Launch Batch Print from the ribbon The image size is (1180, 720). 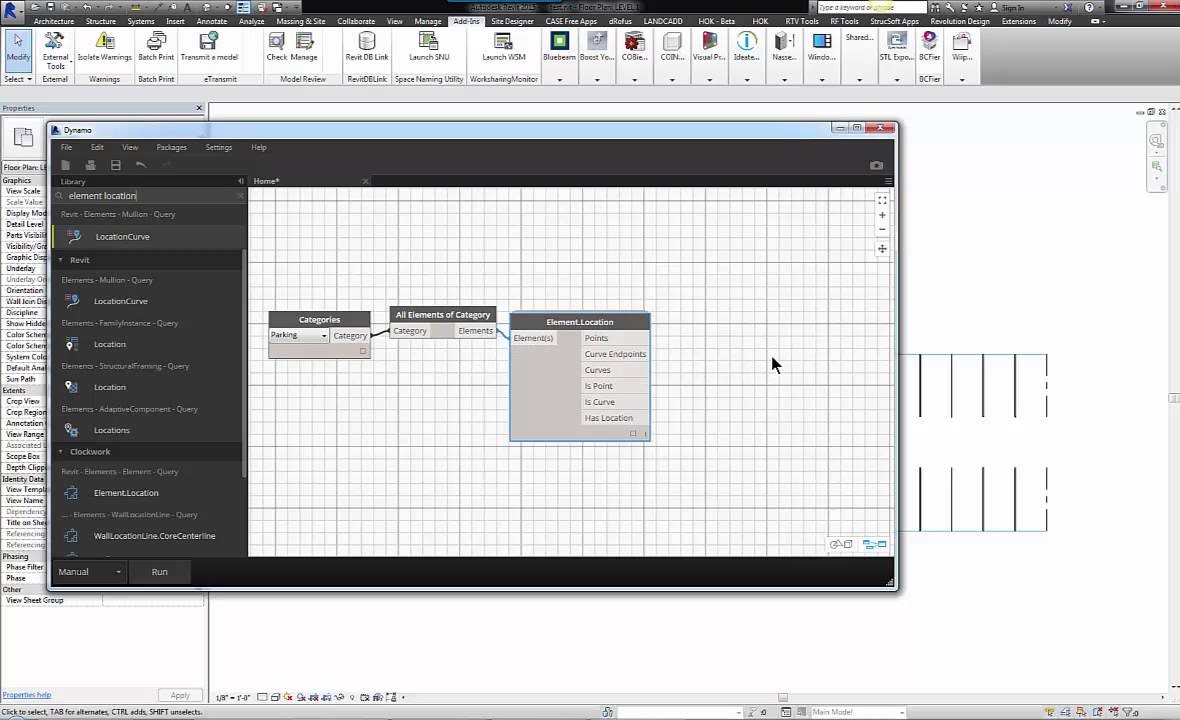pos(156,47)
